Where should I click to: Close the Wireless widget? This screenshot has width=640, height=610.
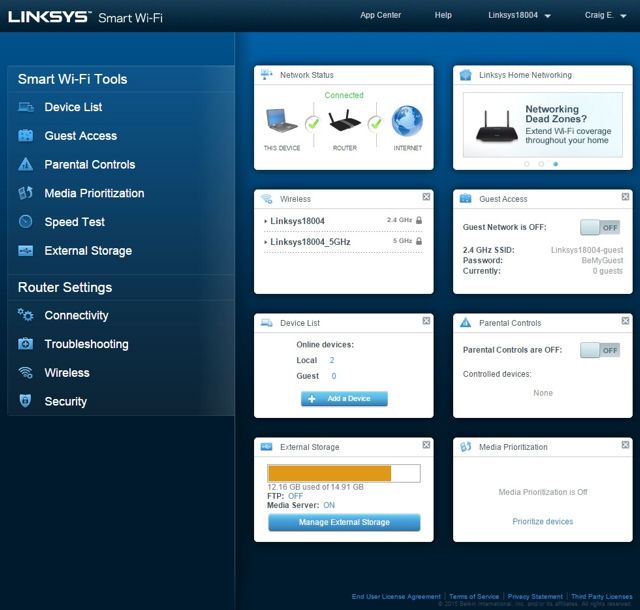click(x=426, y=197)
